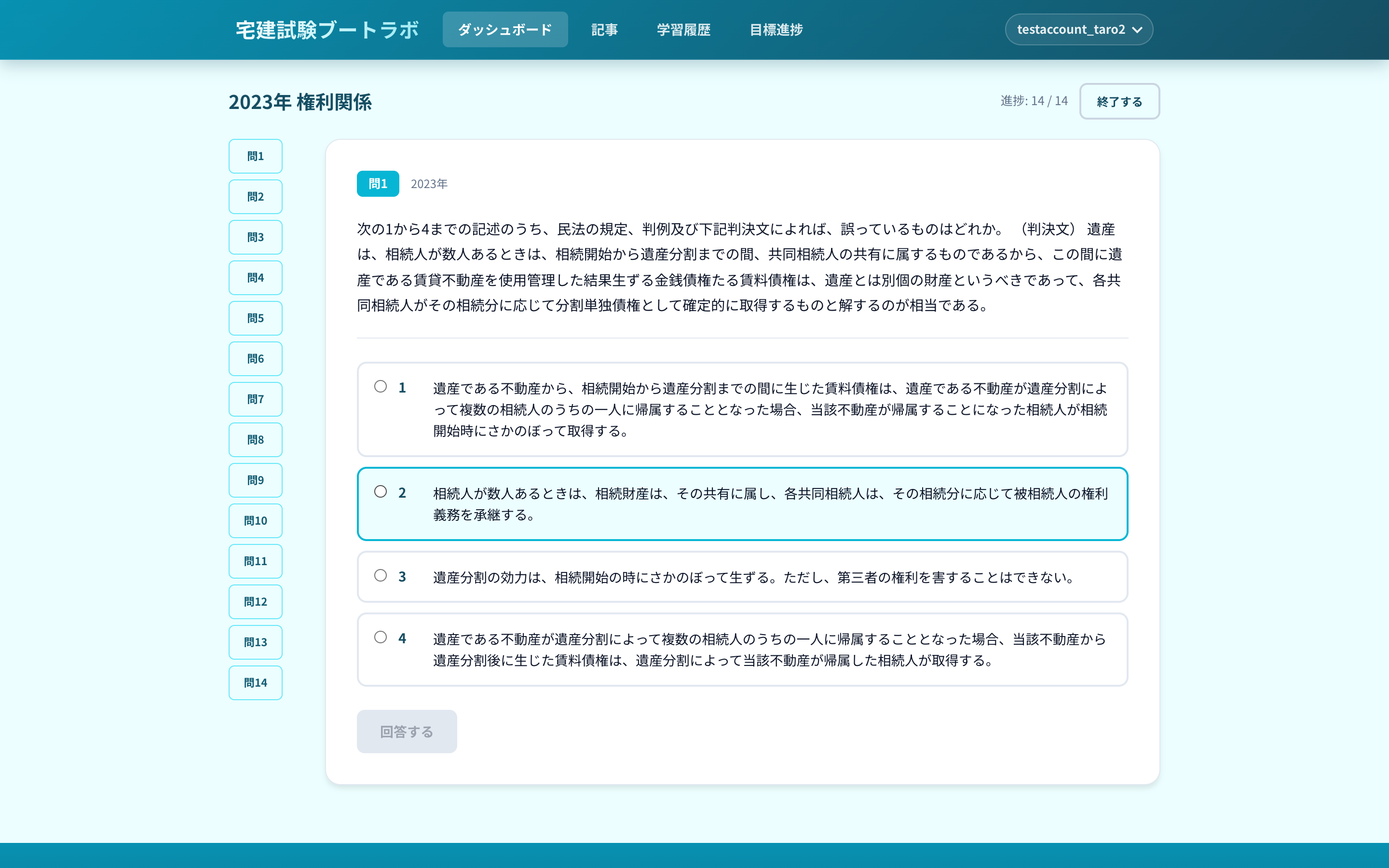Image resolution: width=1389 pixels, height=868 pixels.
Task: Jump to question 問13 in sidebar
Action: [256, 642]
